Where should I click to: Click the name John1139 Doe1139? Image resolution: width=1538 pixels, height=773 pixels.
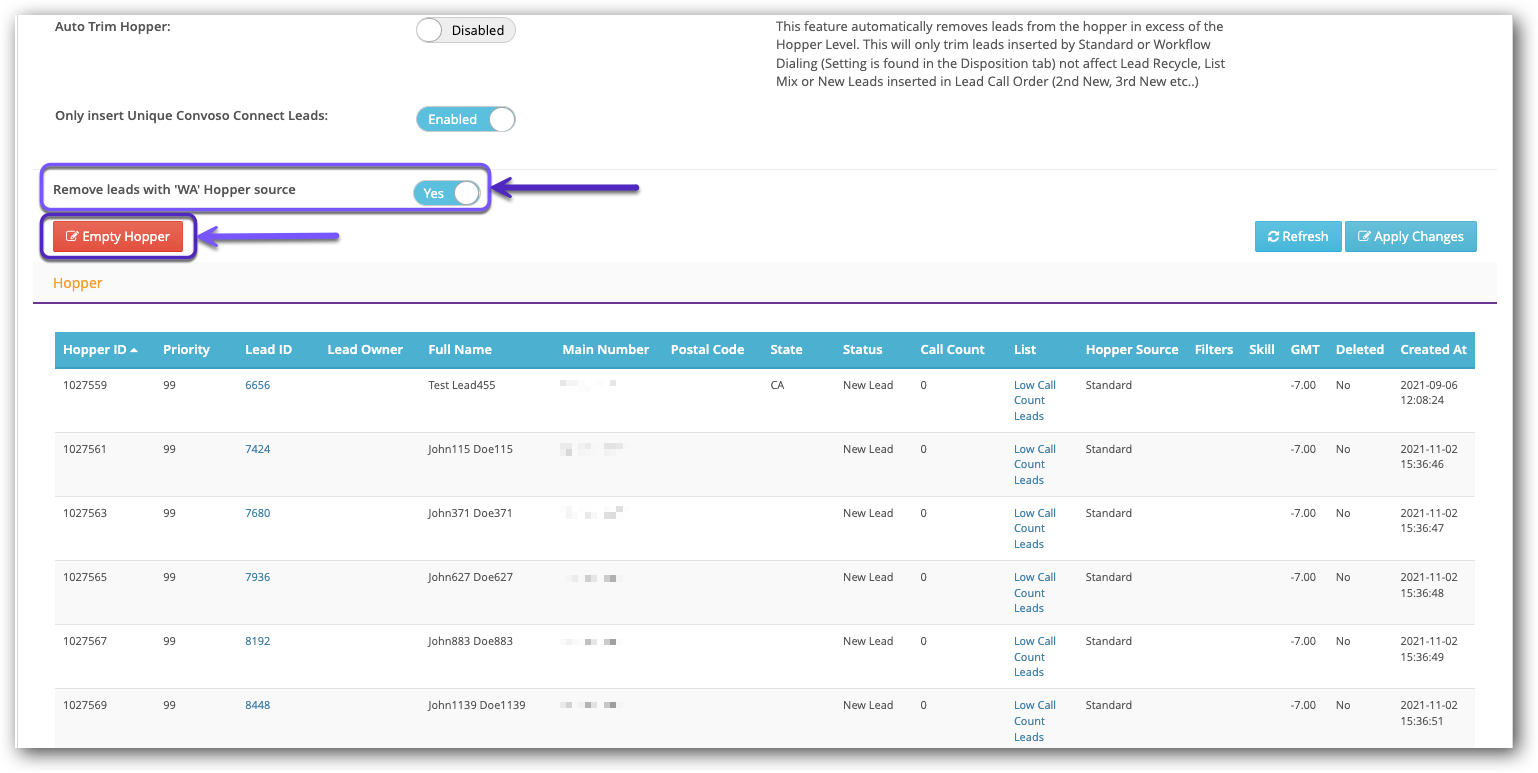tap(477, 705)
